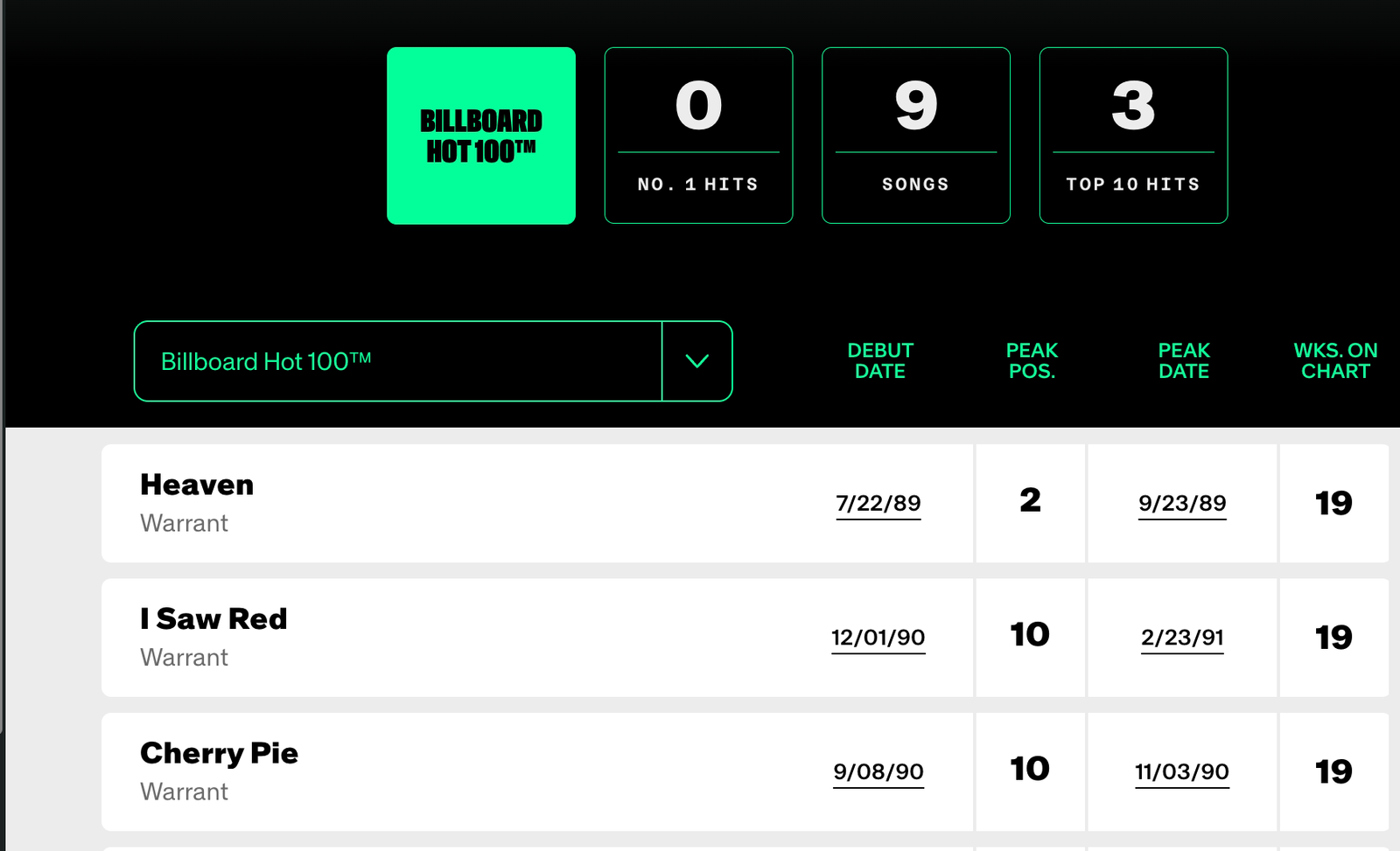This screenshot has height=851, width=1400.
Task: Click the Top 10 Hits stat box
Action: tap(1133, 136)
